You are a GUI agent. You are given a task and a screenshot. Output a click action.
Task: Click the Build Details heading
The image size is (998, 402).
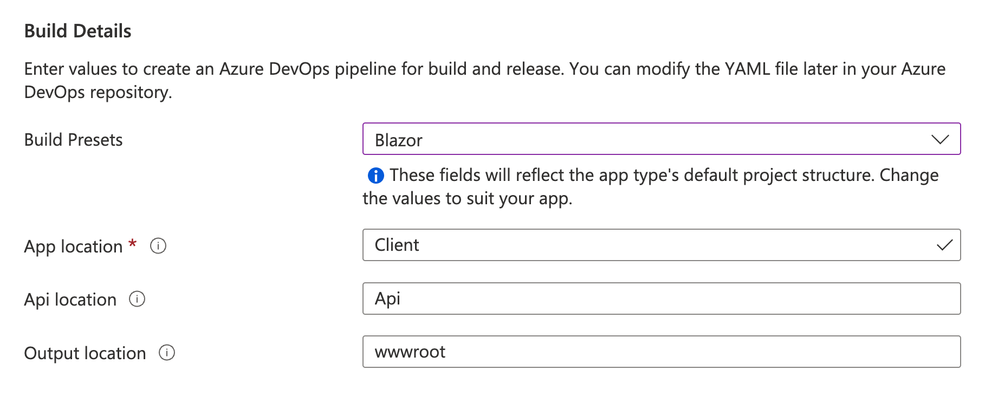coord(78,31)
